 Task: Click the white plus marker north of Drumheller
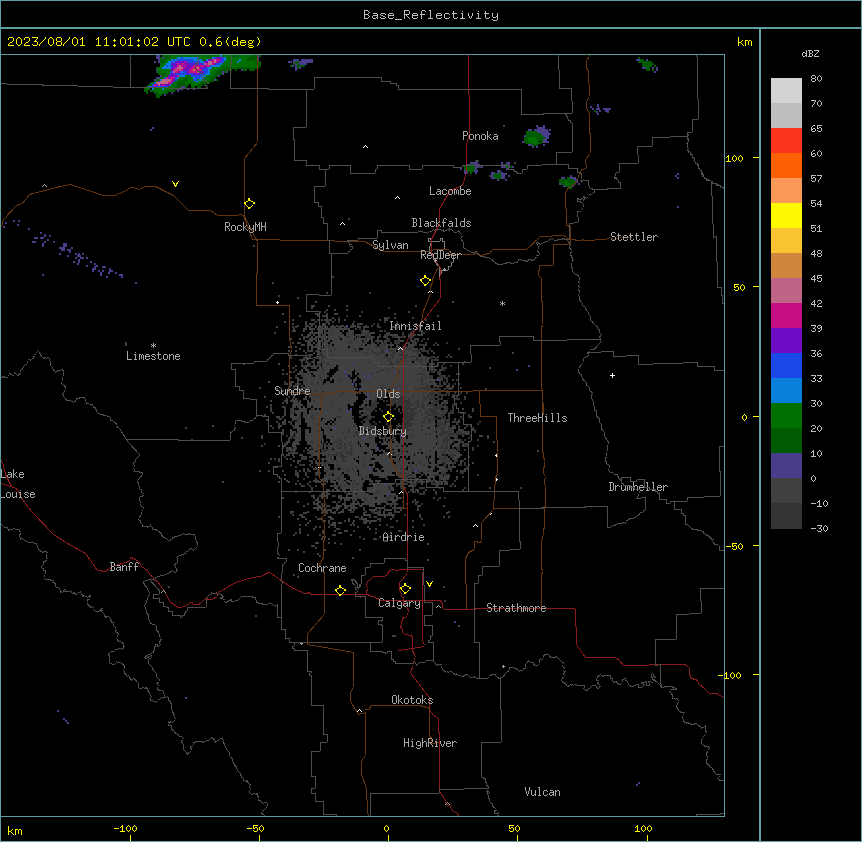612,375
